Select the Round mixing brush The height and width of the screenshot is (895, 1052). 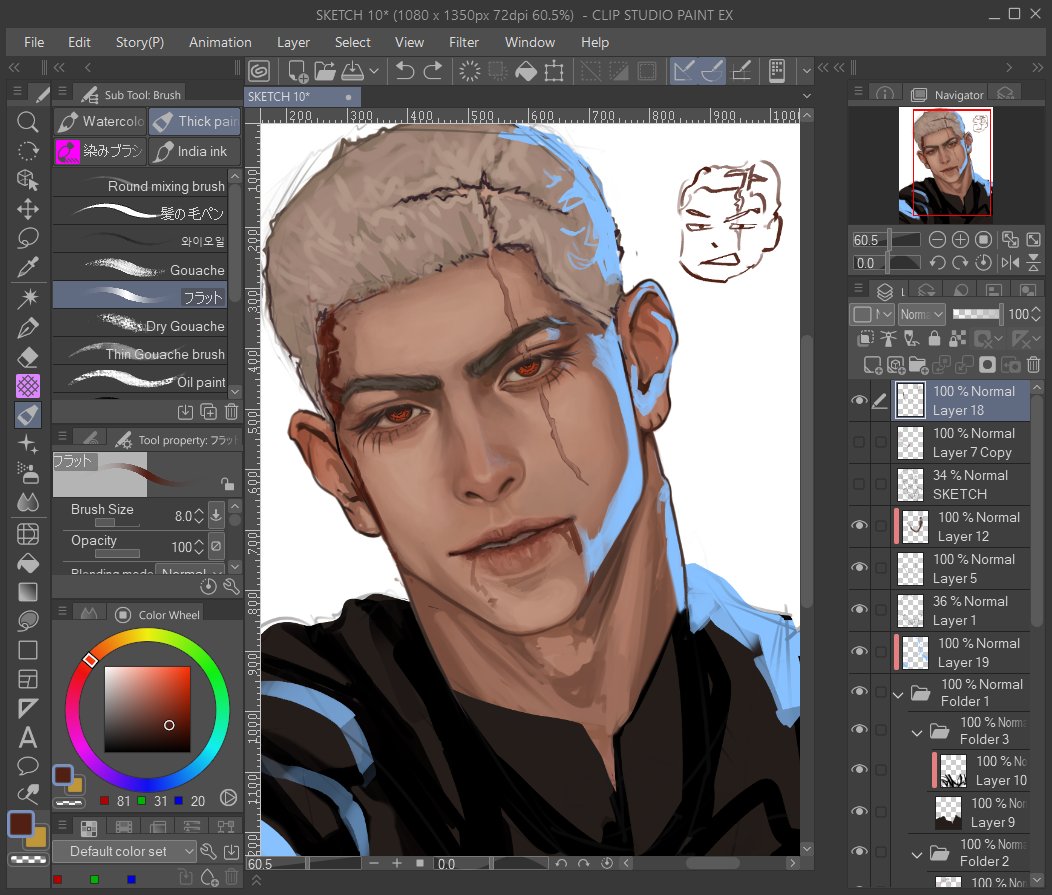pyautogui.click(x=140, y=186)
